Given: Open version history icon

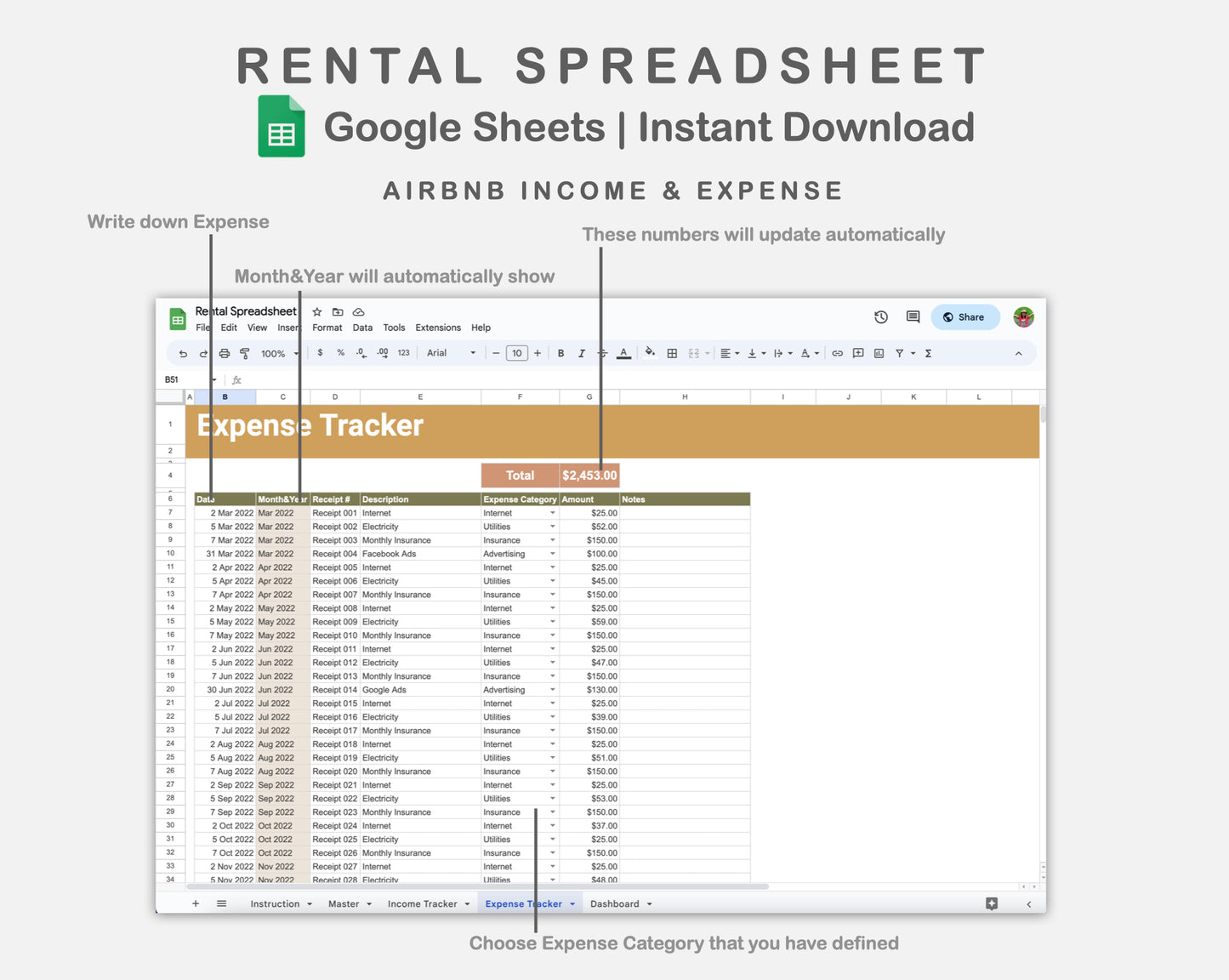Looking at the screenshot, I should pyautogui.click(x=880, y=316).
